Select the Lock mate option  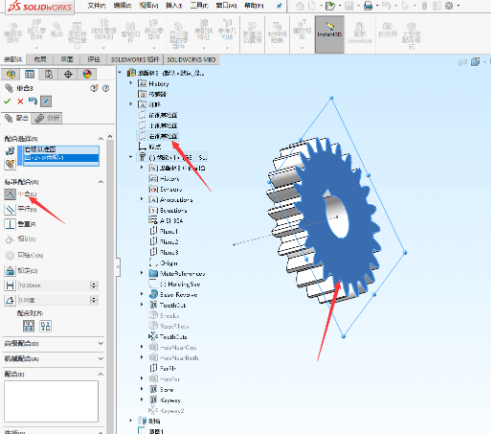coord(10,270)
